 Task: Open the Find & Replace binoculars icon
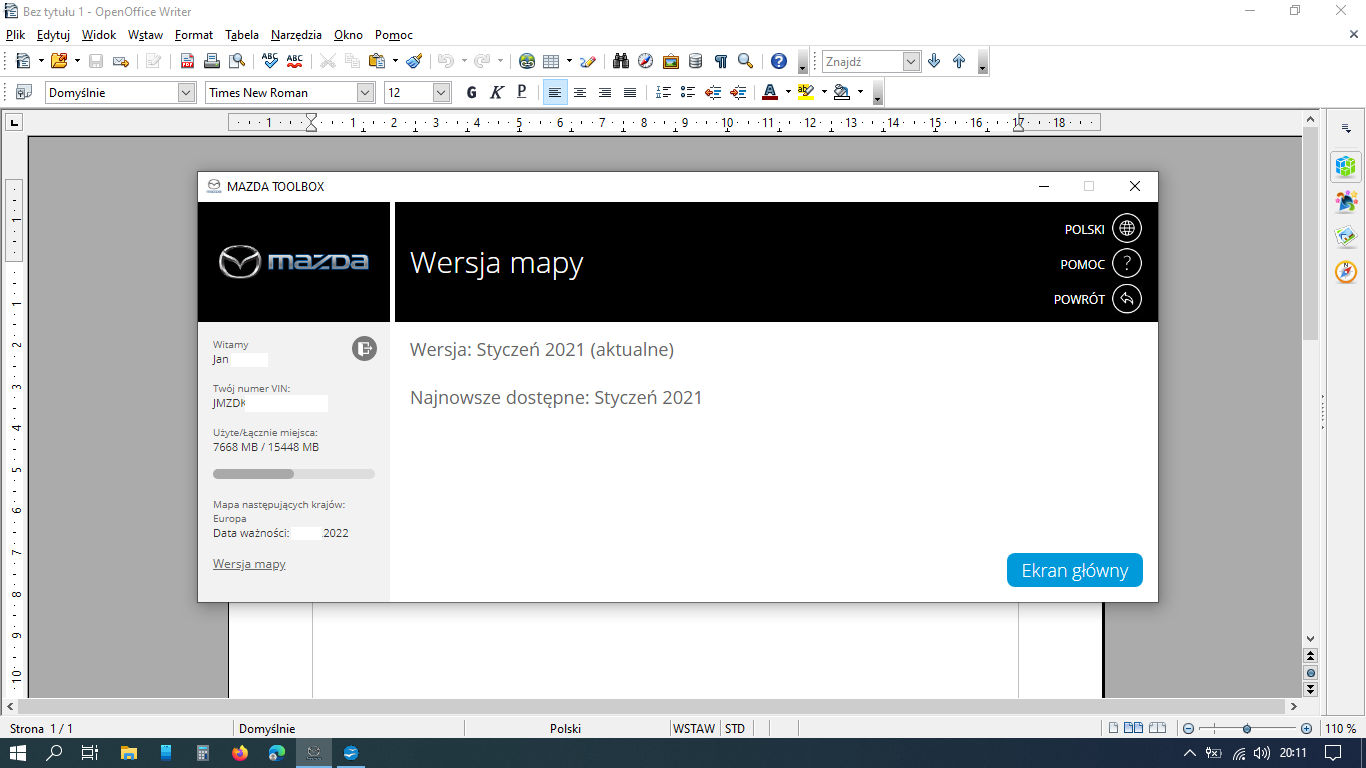tap(621, 61)
